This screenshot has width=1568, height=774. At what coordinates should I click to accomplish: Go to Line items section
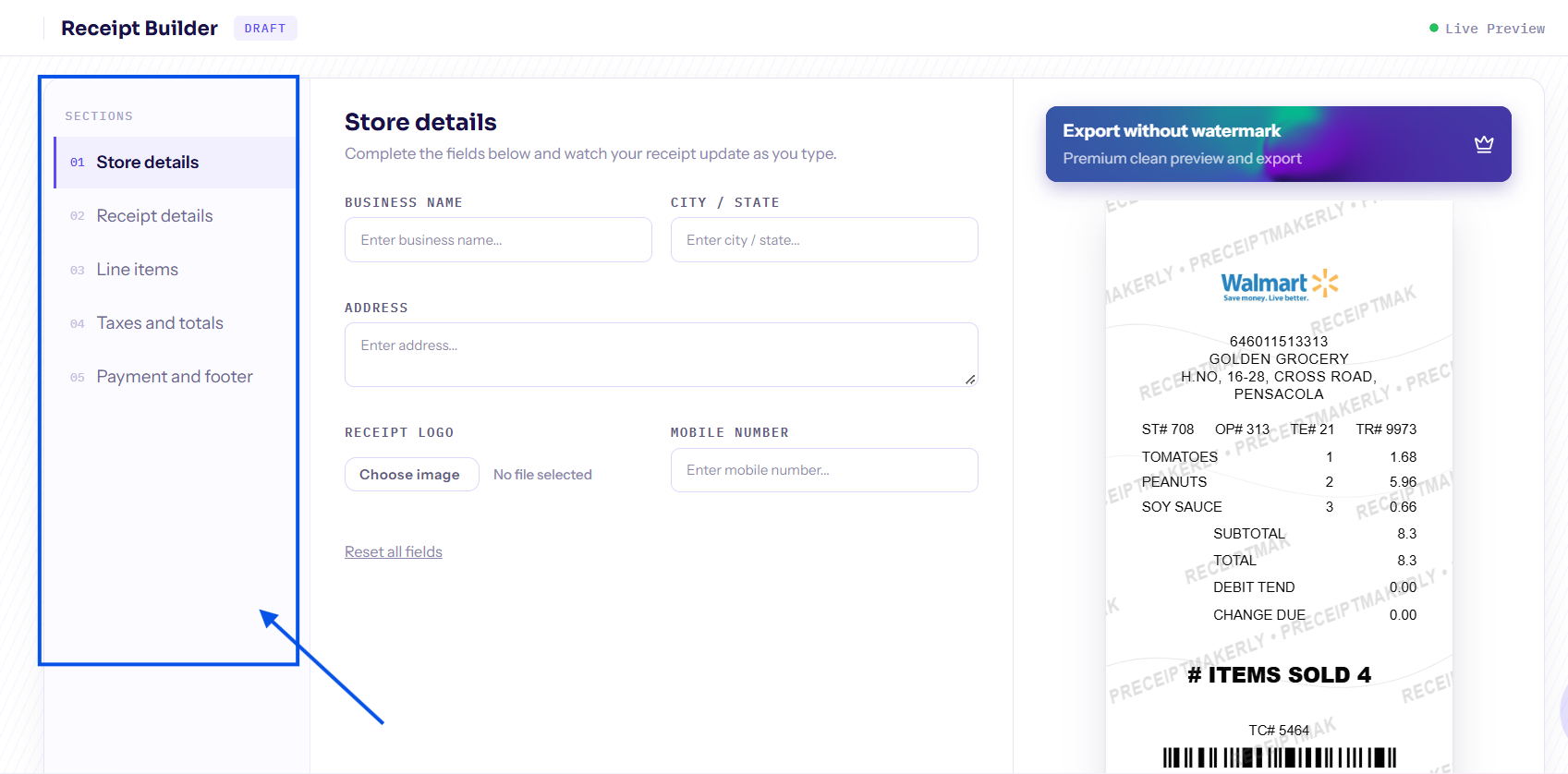coord(176,270)
